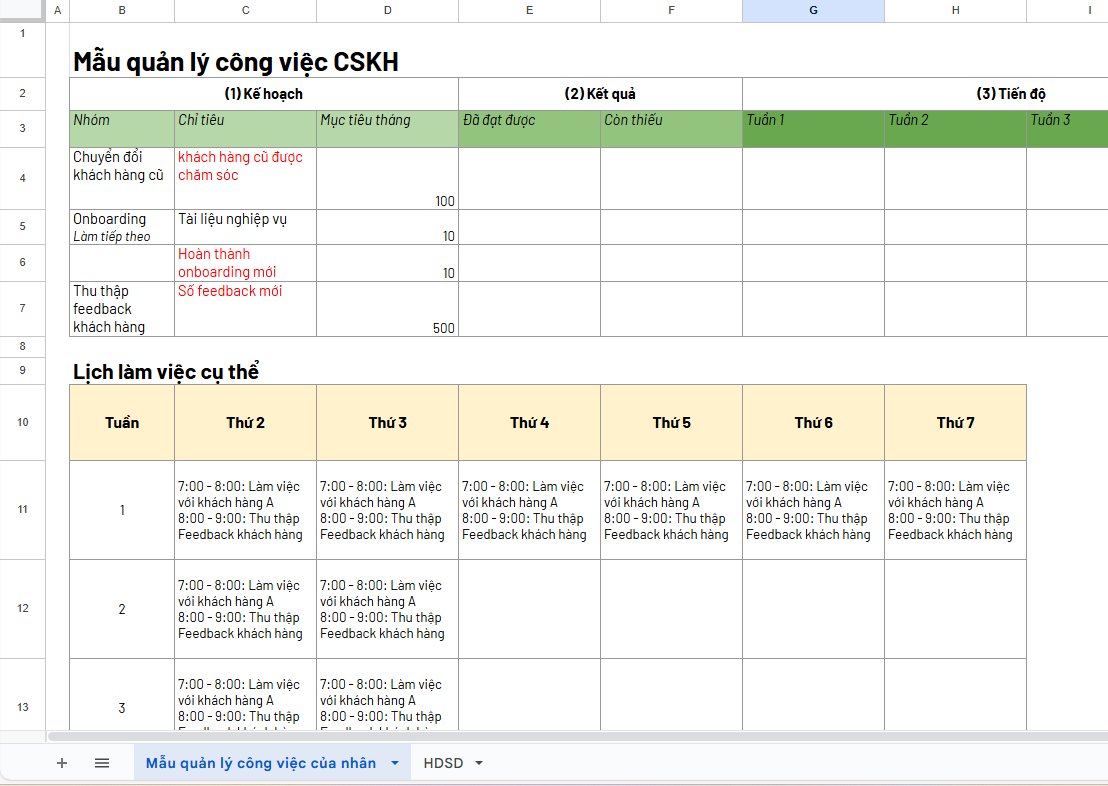Open dropdown arrow on active sheet tab

(x=394, y=763)
